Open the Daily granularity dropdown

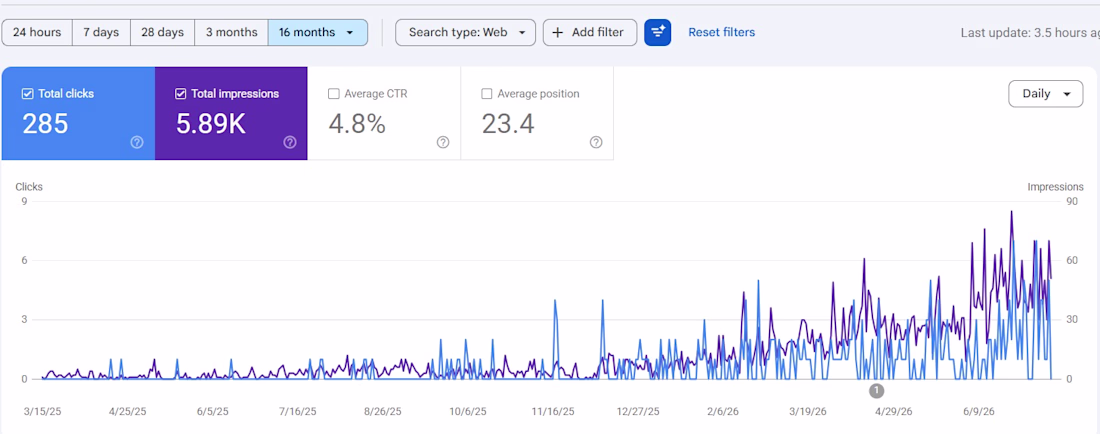click(x=1045, y=94)
